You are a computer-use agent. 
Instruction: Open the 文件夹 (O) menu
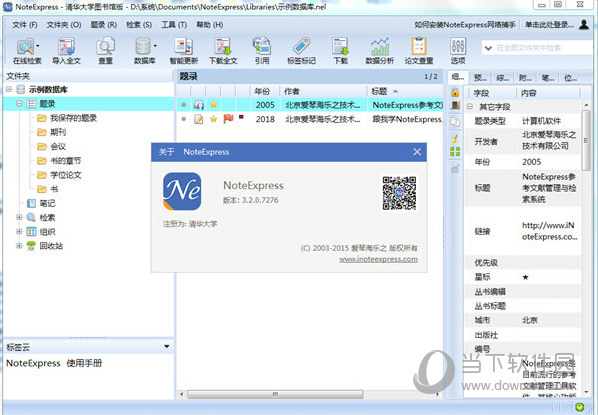64,25
